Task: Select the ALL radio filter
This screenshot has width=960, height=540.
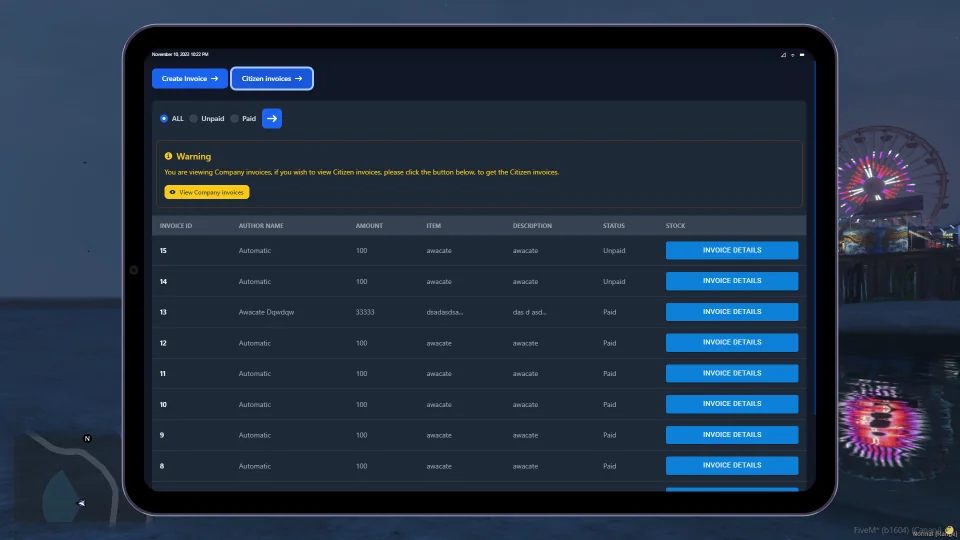Action: coord(164,118)
